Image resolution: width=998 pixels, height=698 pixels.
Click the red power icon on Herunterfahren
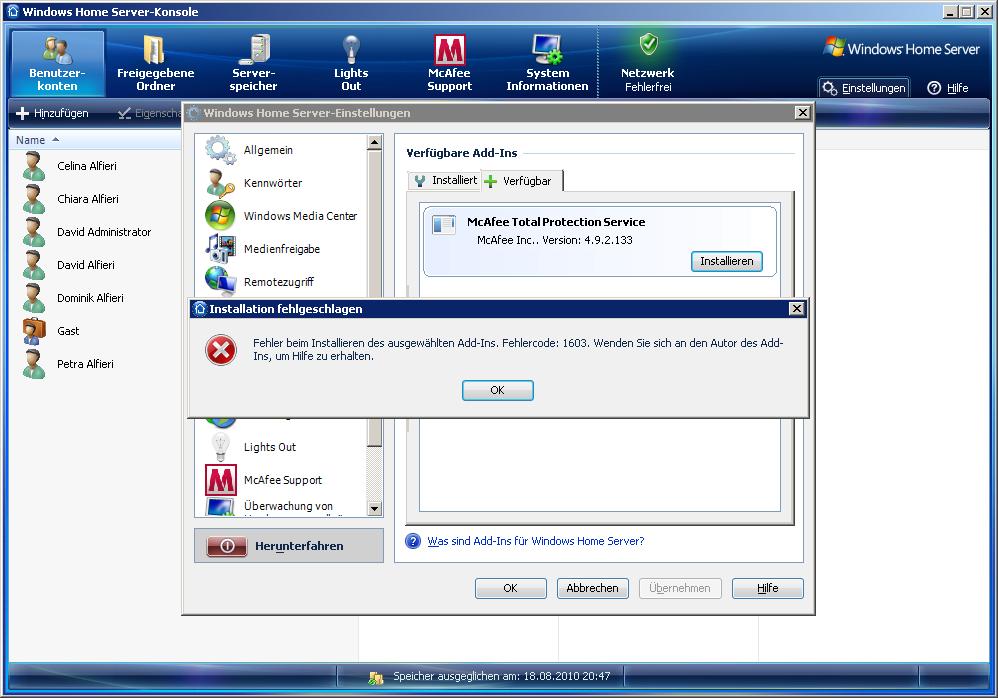[x=227, y=546]
